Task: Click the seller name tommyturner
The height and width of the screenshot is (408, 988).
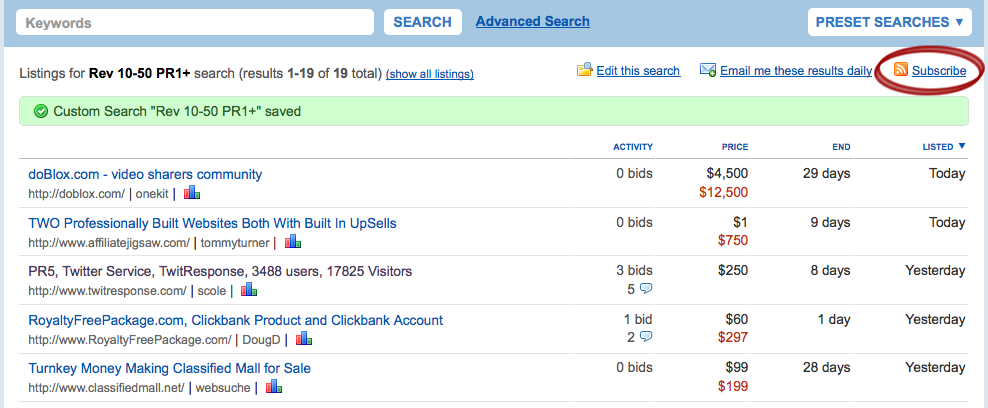Action: (x=235, y=242)
